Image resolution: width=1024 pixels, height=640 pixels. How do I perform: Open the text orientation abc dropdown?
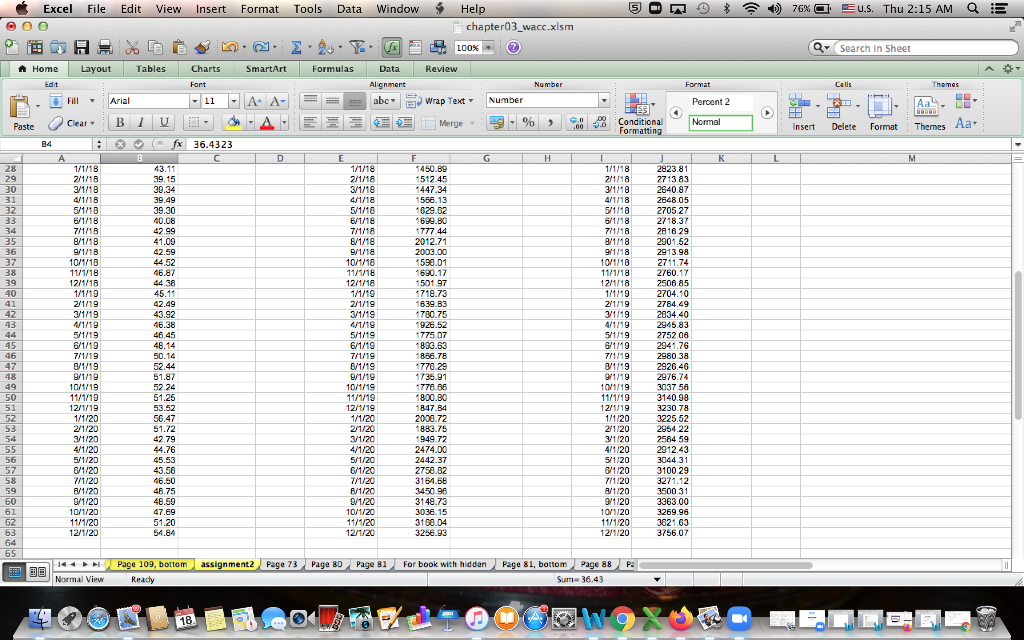[384, 101]
